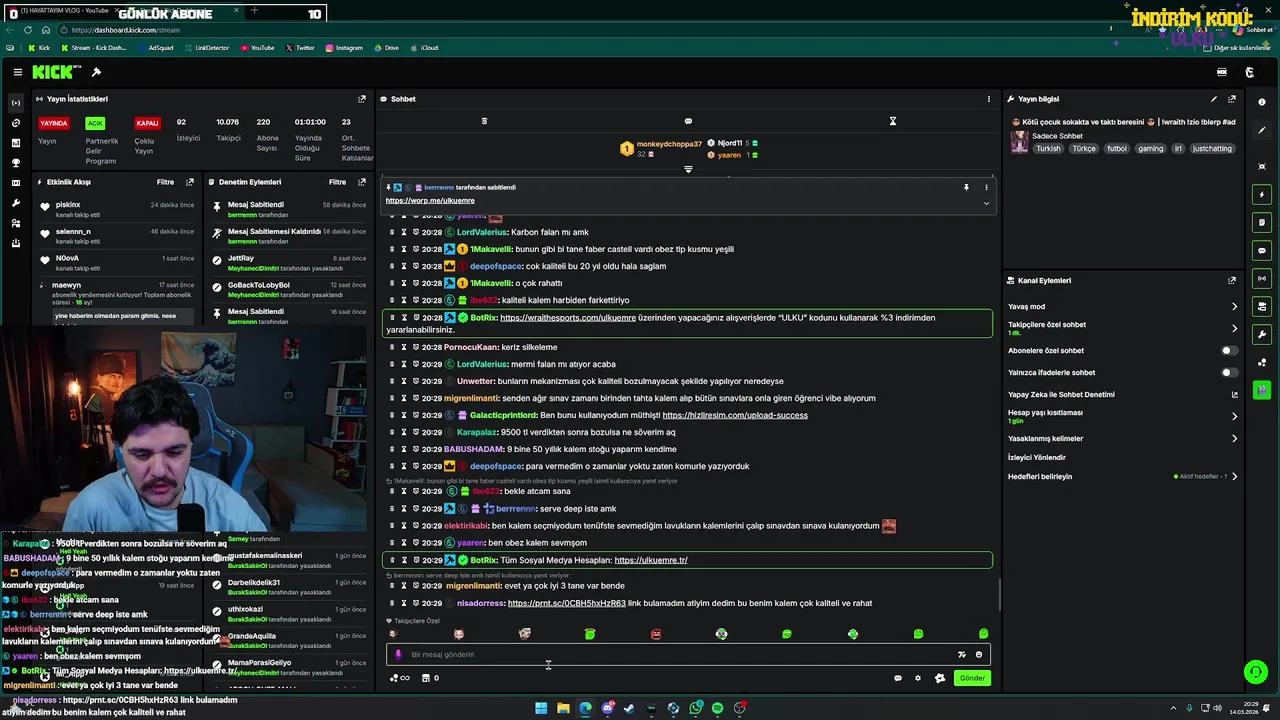This screenshot has height=720, width=1280.
Task: Open the wrench settings icon in left sidebar
Action: 15,203
